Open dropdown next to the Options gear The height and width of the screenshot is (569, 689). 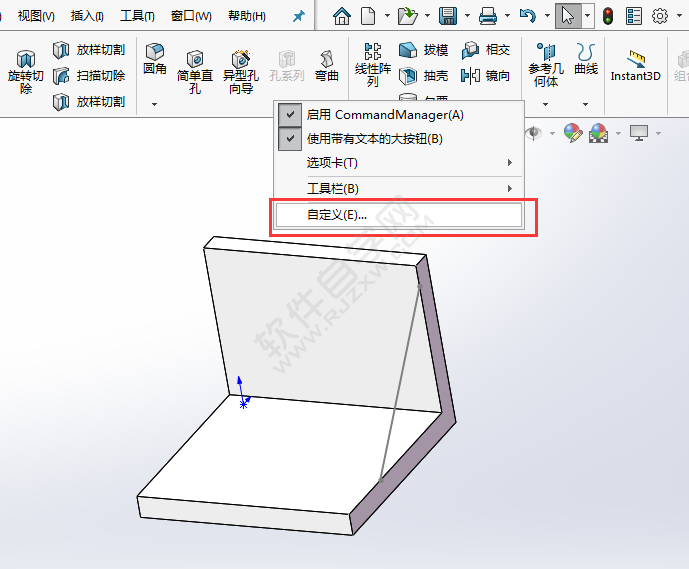click(679, 16)
